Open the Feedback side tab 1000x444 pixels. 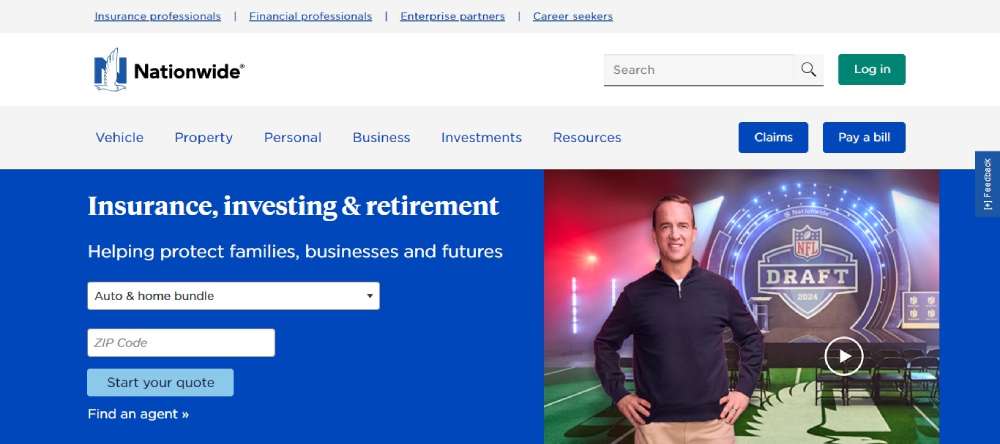pyautogui.click(x=987, y=184)
